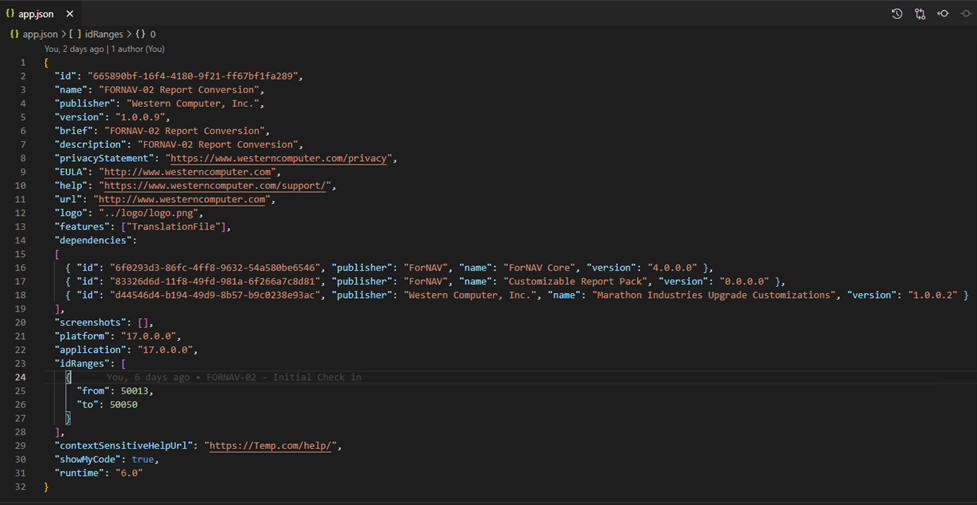Click the 'You, 2 days ago' code lens
The image size is (977, 505).
click(x=74, y=48)
